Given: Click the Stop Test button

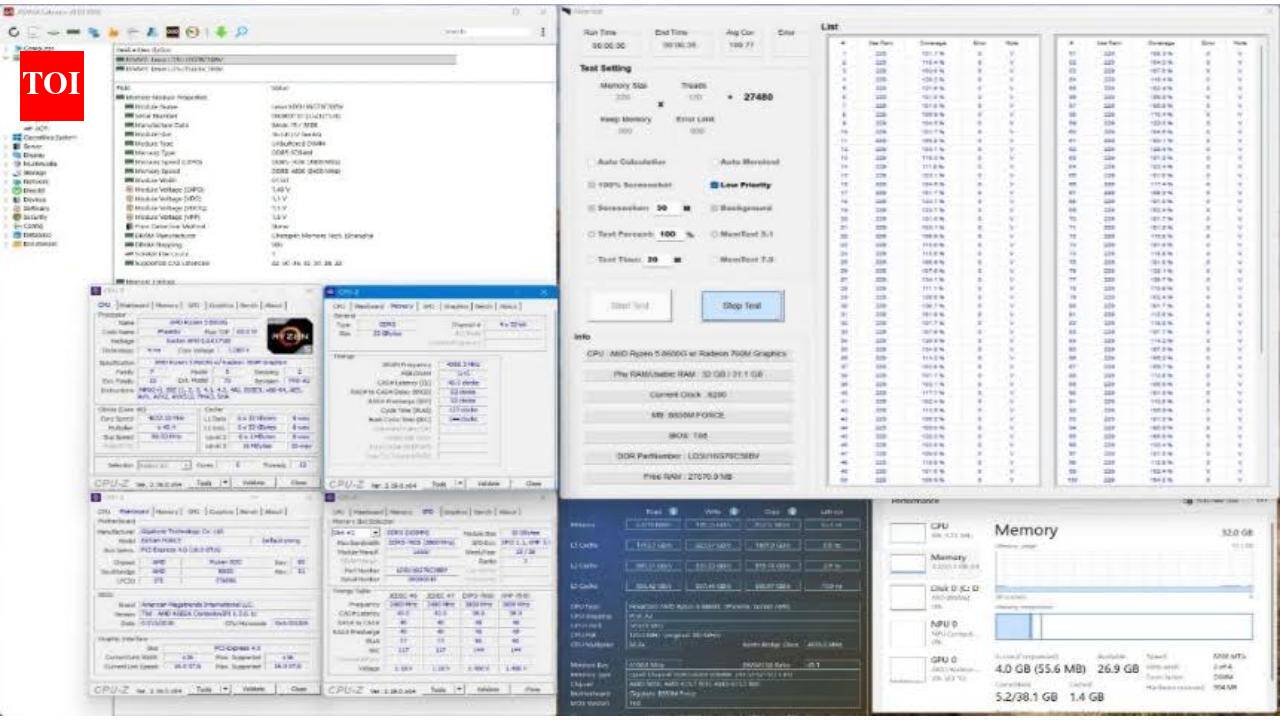Looking at the screenshot, I should (741, 306).
